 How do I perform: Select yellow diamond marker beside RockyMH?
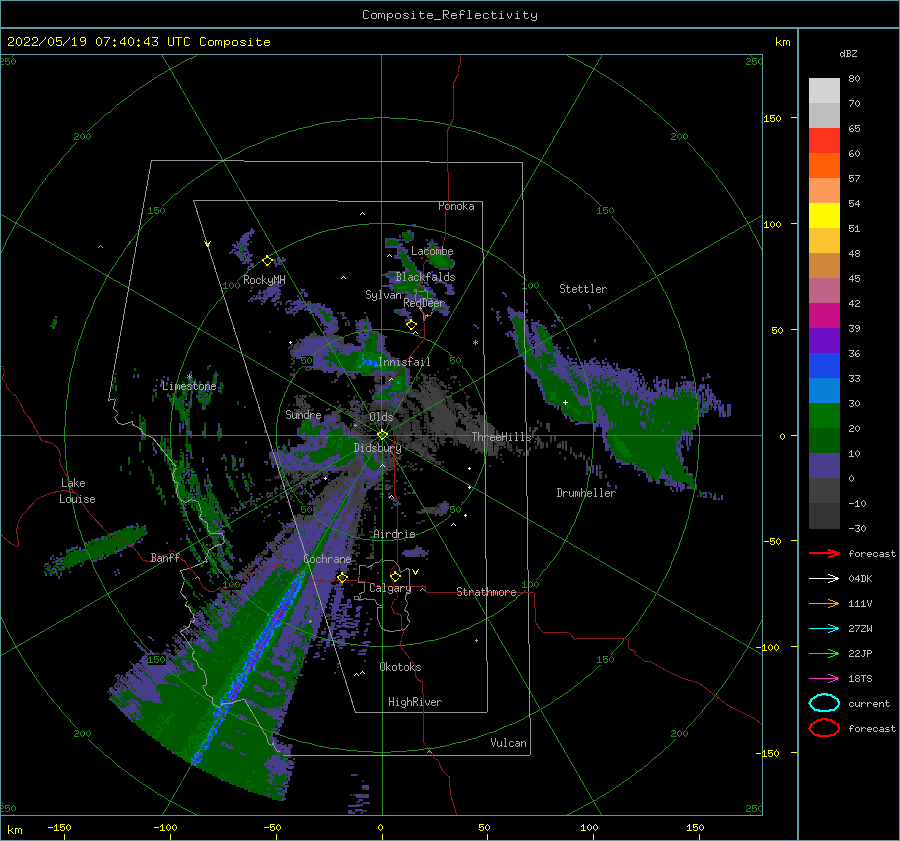coord(267,261)
